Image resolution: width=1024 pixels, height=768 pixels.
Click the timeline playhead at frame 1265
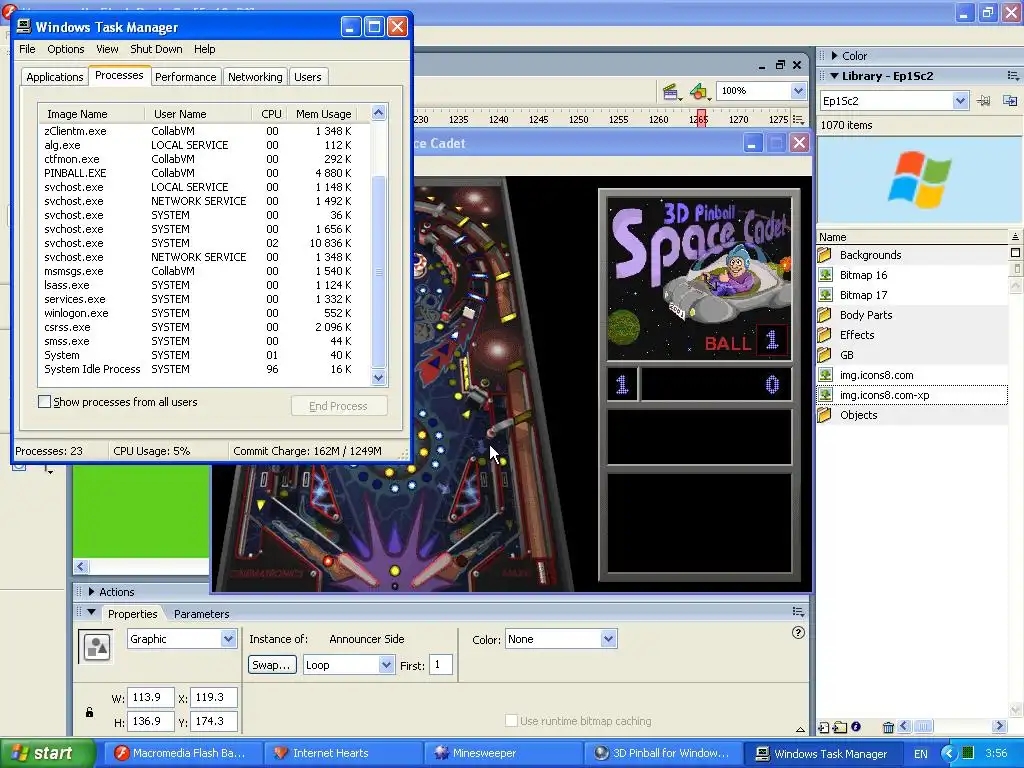pos(701,119)
